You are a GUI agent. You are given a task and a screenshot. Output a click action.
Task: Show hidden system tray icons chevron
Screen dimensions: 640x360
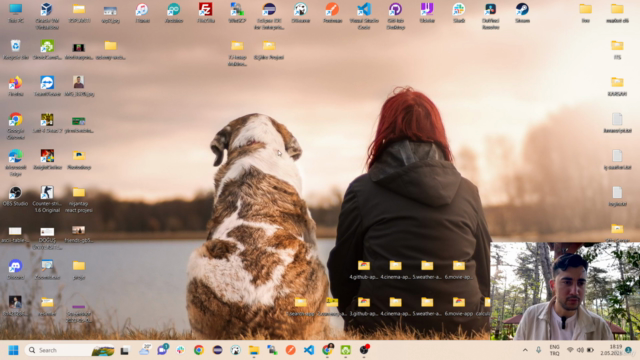click(525, 350)
